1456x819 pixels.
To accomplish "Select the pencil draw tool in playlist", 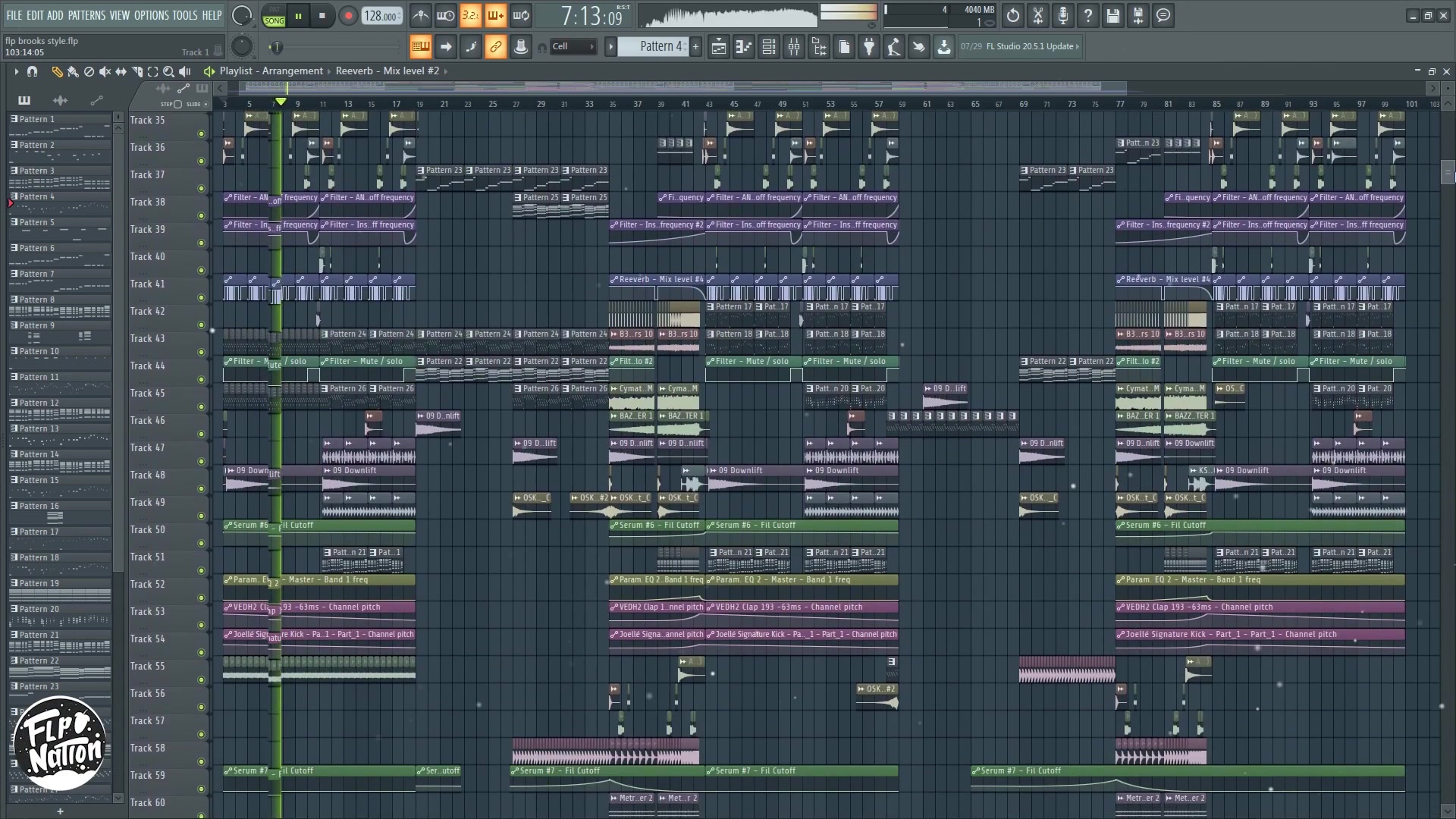I will 57,71.
